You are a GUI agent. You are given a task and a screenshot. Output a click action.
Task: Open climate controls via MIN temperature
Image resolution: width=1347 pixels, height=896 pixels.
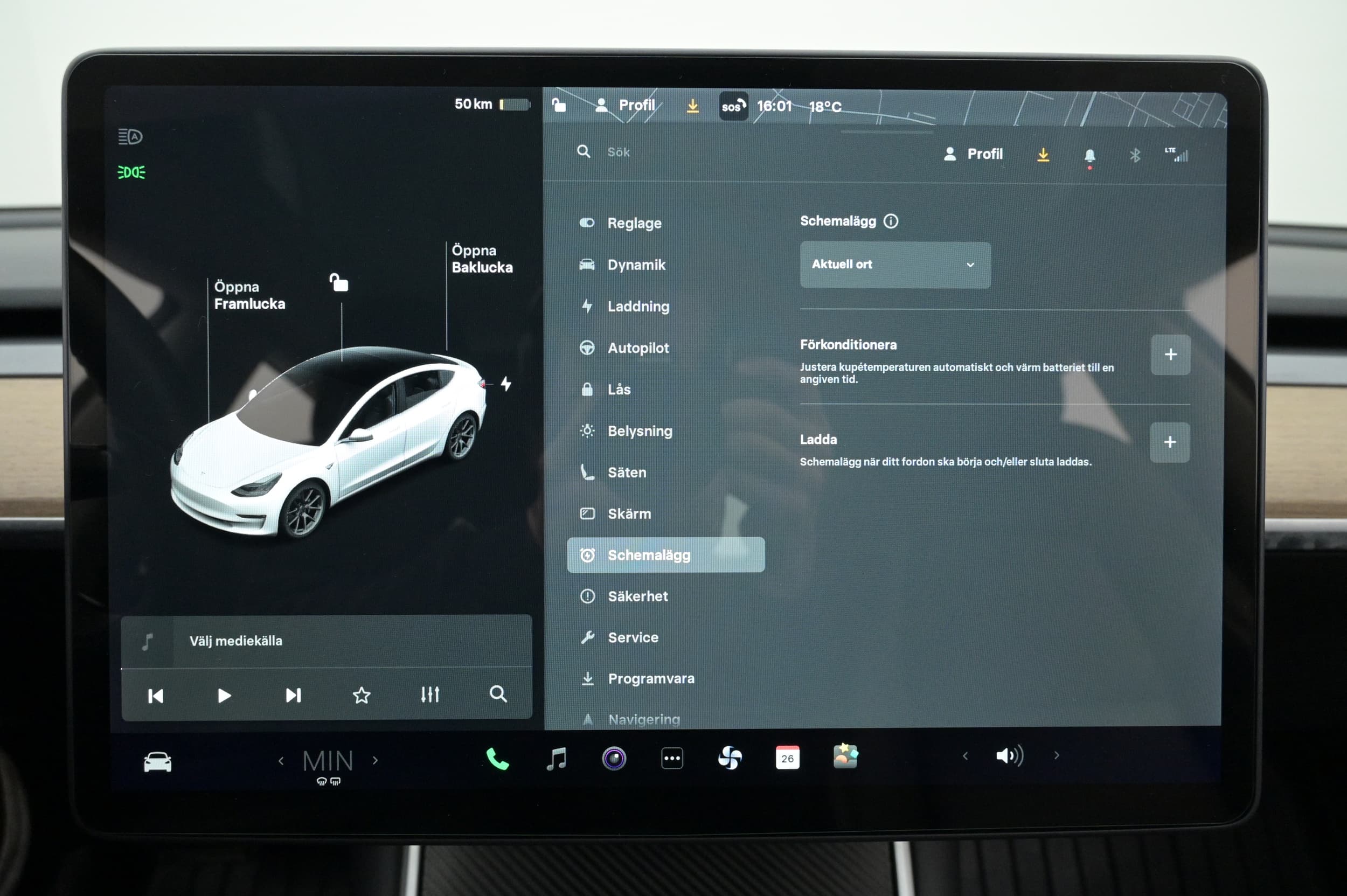328,761
